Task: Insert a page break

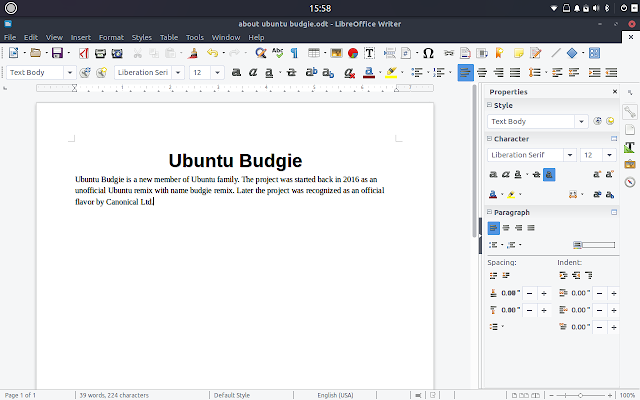Action: tap(390, 53)
